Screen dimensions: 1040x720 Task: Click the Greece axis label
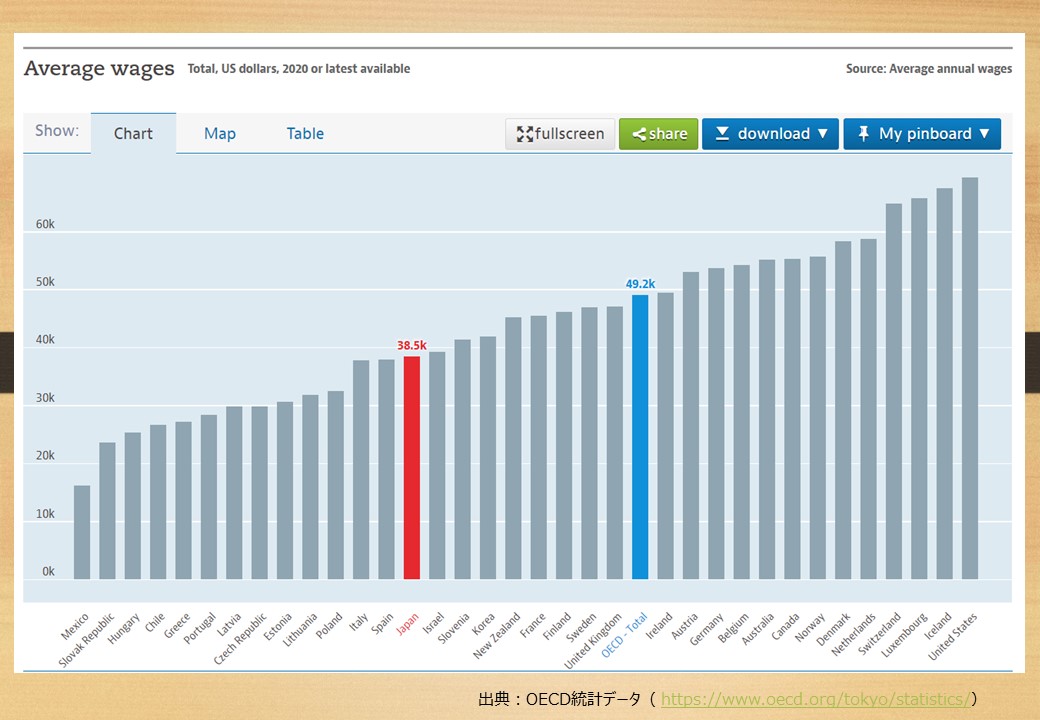177,627
